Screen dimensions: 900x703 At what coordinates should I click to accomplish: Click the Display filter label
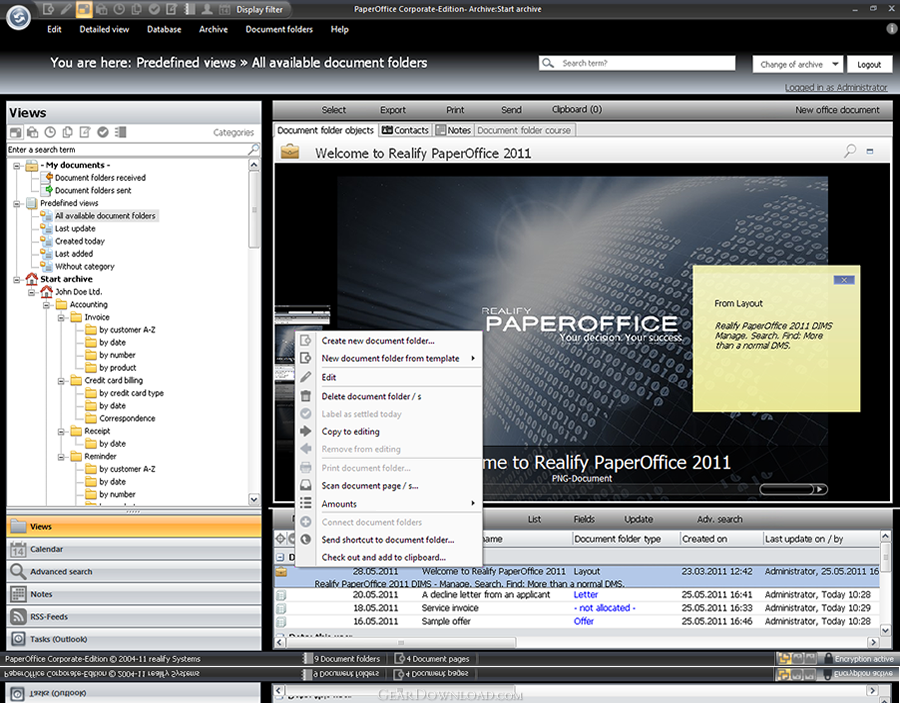pos(259,10)
